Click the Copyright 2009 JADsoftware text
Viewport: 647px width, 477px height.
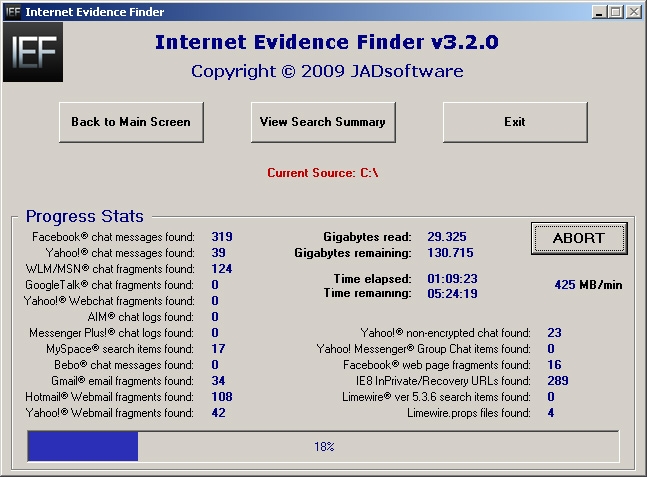click(x=327, y=71)
